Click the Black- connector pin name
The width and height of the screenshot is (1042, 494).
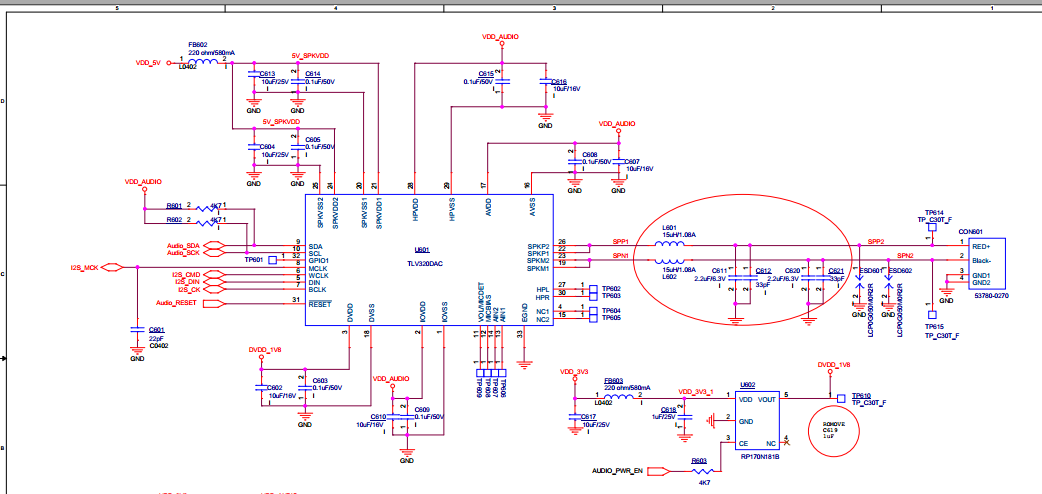coord(983,260)
